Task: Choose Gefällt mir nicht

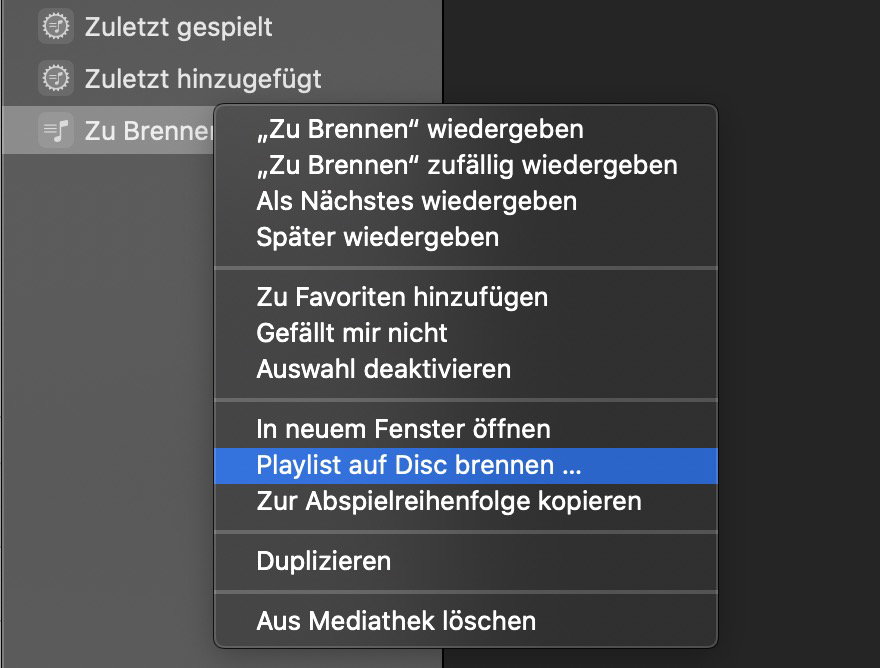Action: pos(352,332)
